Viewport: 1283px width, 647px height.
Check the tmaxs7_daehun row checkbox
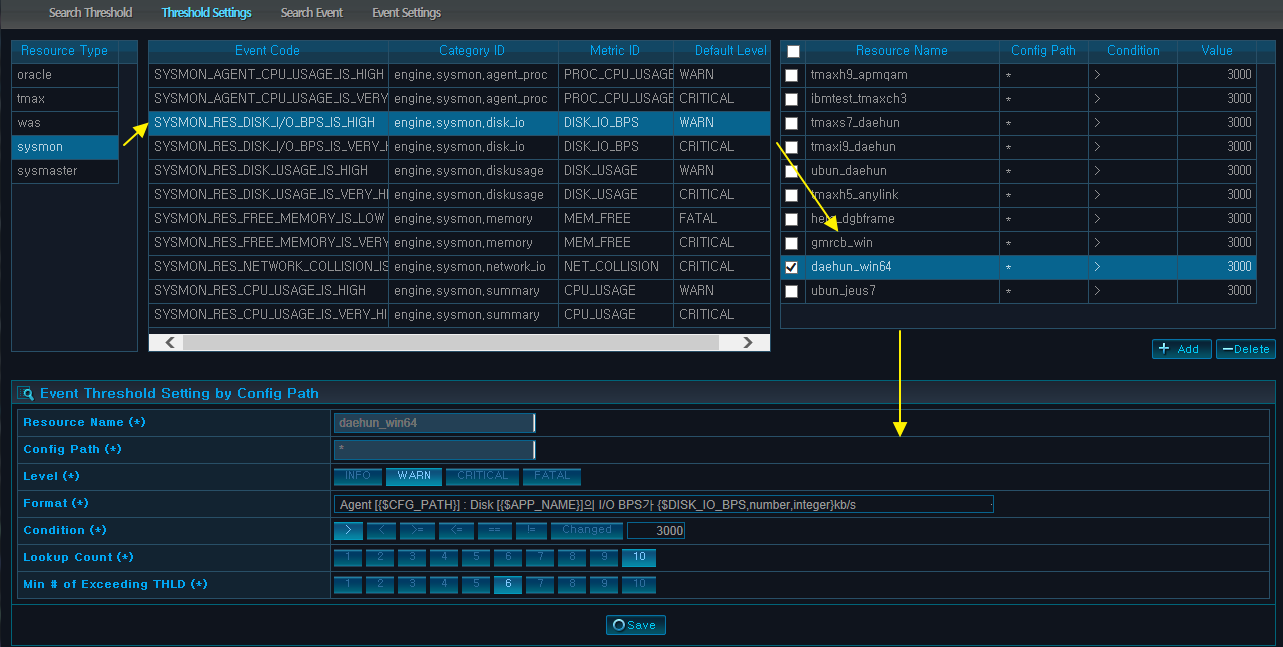pyautogui.click(x=792, y=123)
